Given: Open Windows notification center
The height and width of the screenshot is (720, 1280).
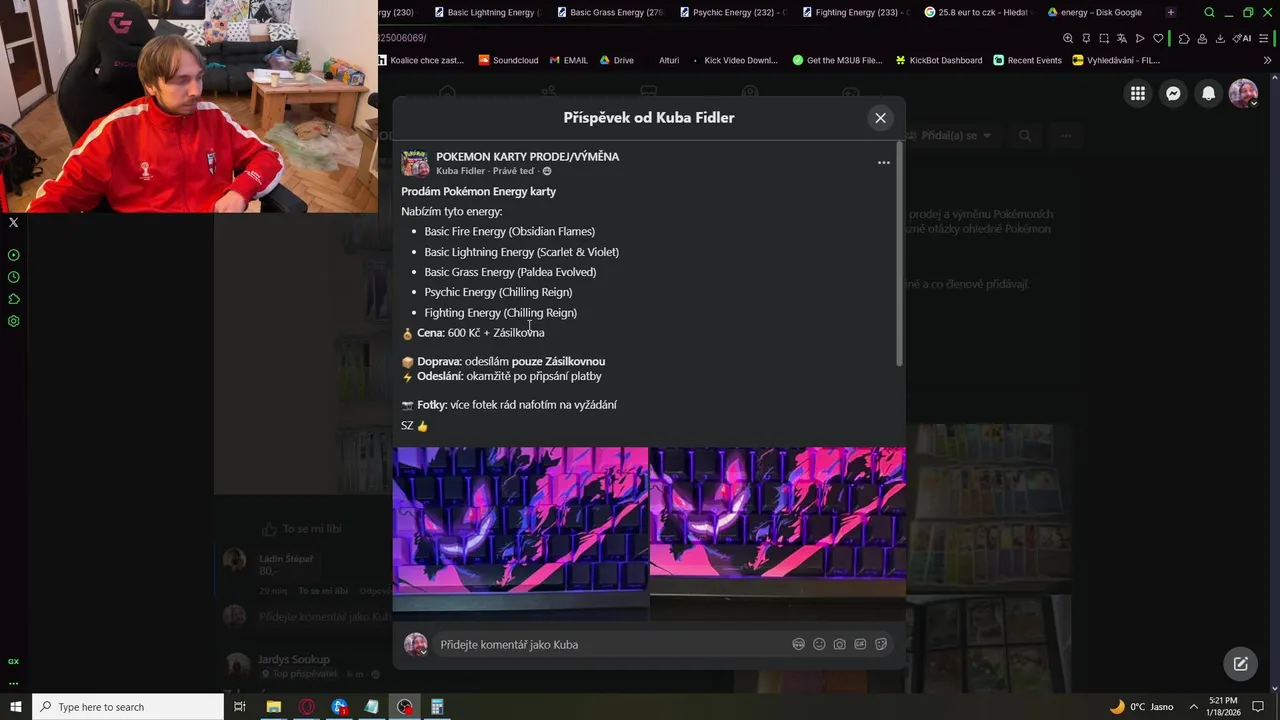Looking at the screenshot, I should (1260, 707).
